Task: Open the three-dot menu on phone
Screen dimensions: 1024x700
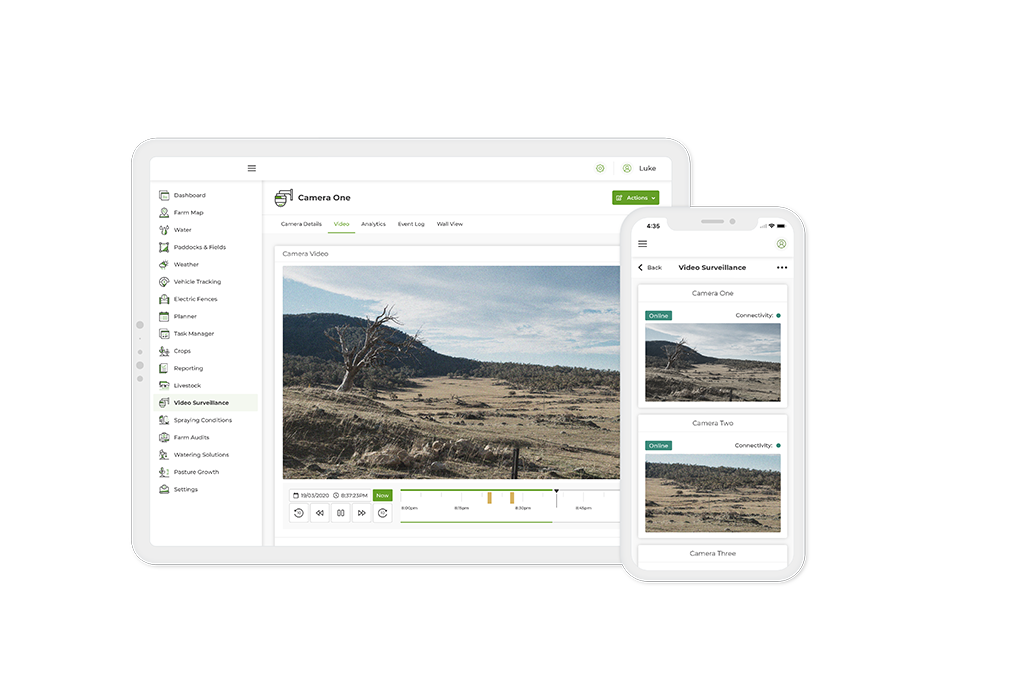Action: [782, 268]
